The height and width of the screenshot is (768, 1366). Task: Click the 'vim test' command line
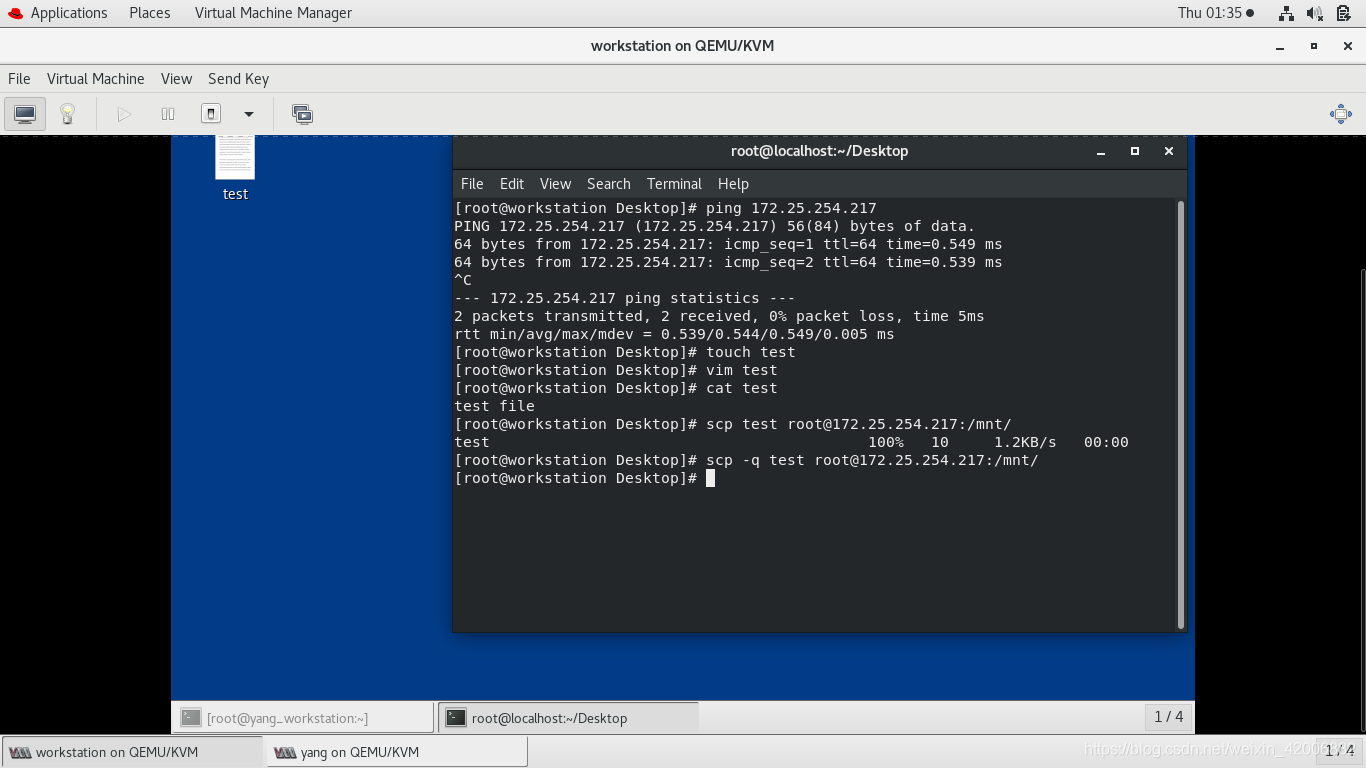pyautogui.click(x=615, y=370)
